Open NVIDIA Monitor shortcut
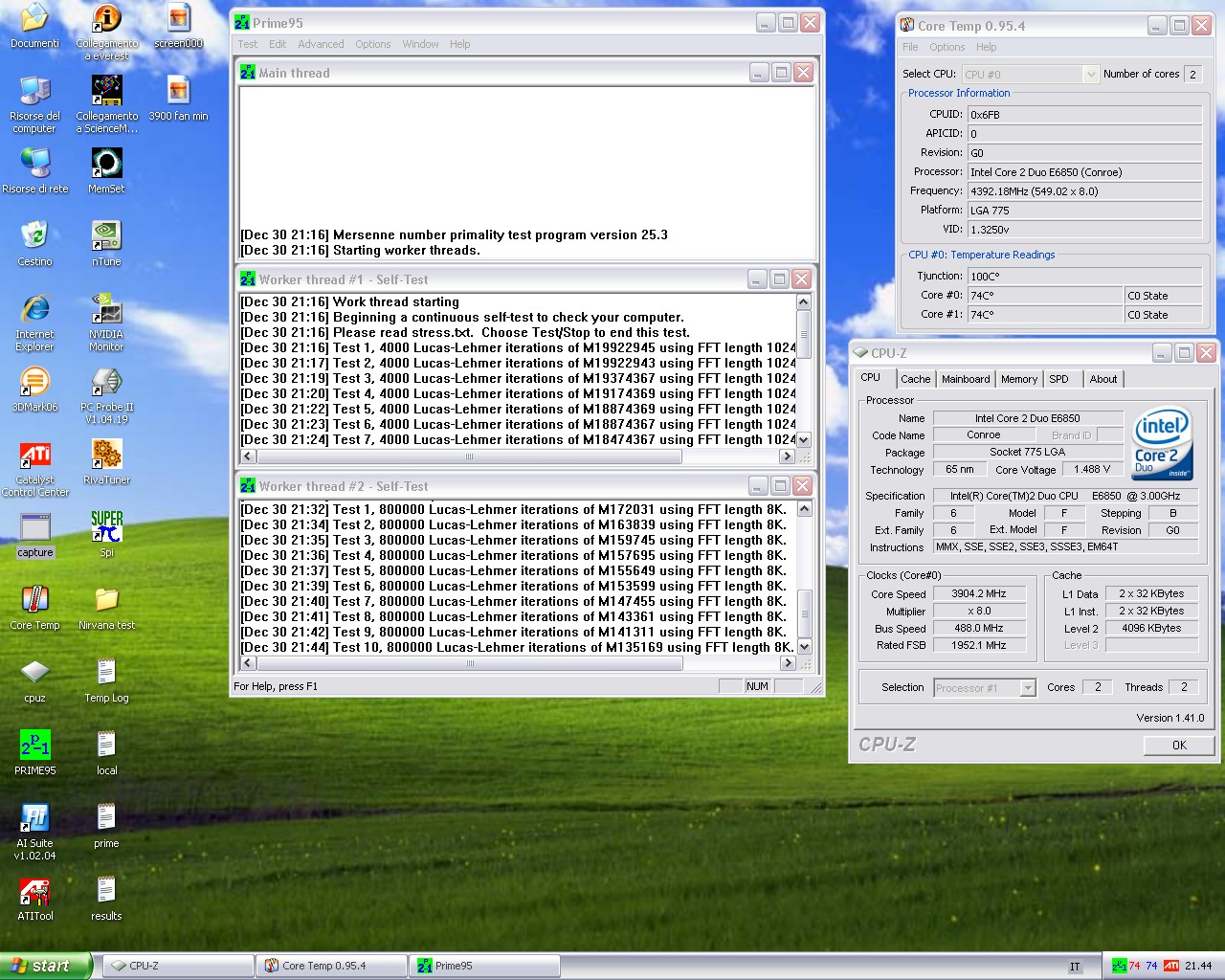This screenshot has height=980, width=1225. pyautogui.click(x=106, y=323)
